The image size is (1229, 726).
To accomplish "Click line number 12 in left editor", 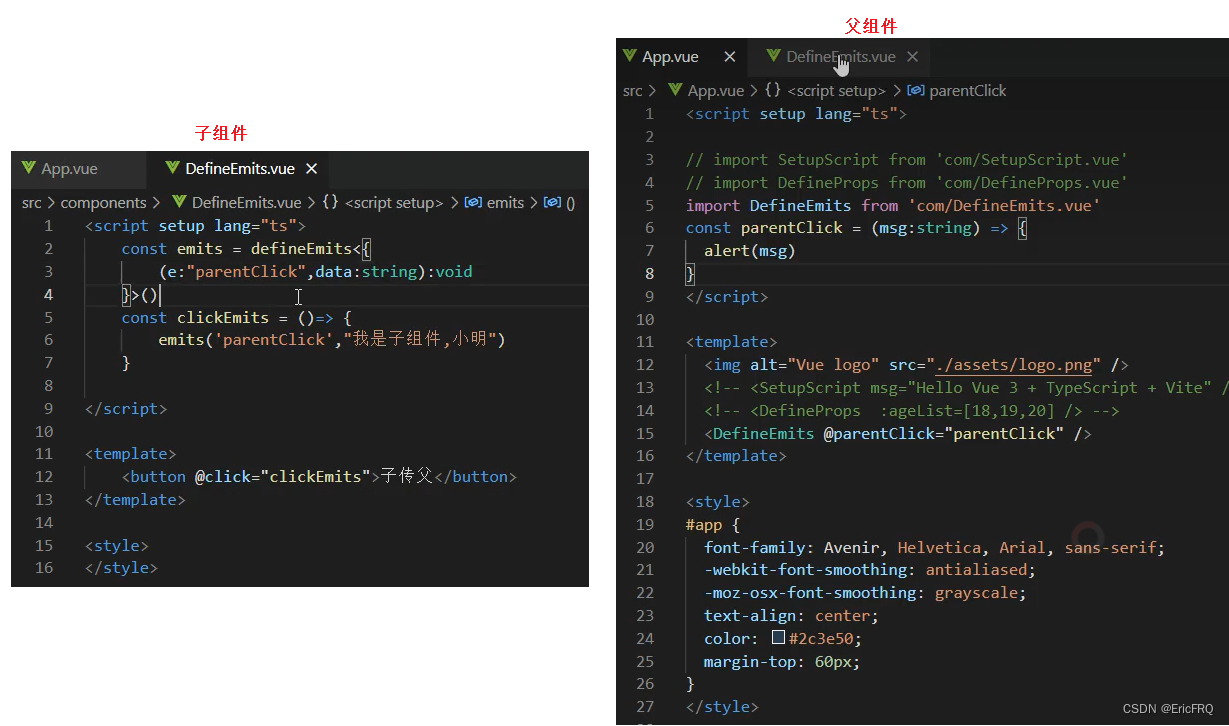I will (x=44, y=477).
